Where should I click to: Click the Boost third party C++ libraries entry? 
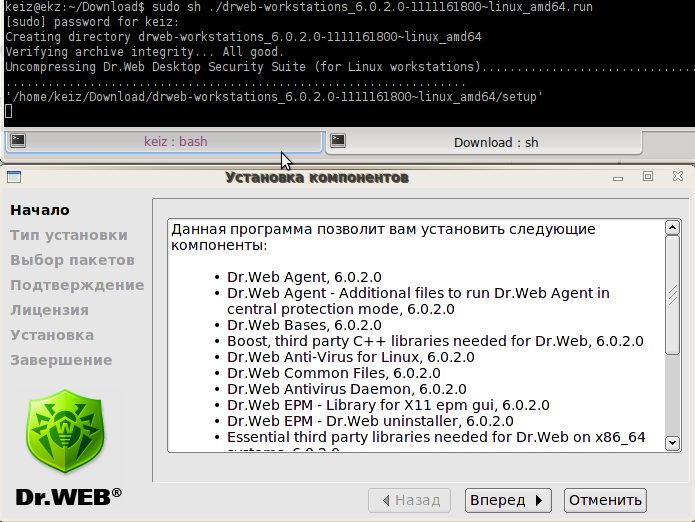[x=435, y=341]
